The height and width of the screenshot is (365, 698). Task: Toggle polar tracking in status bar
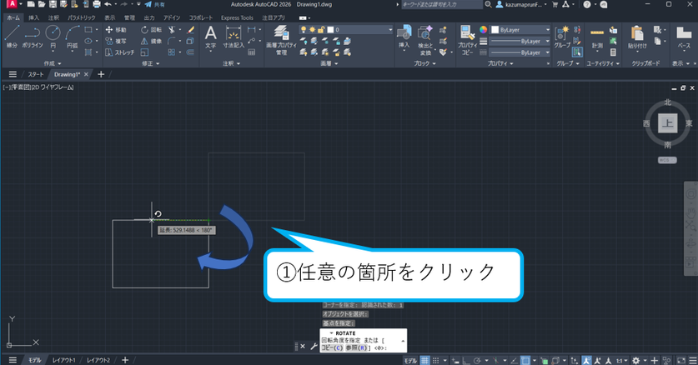pyautogui.click(x=477, y=360)
